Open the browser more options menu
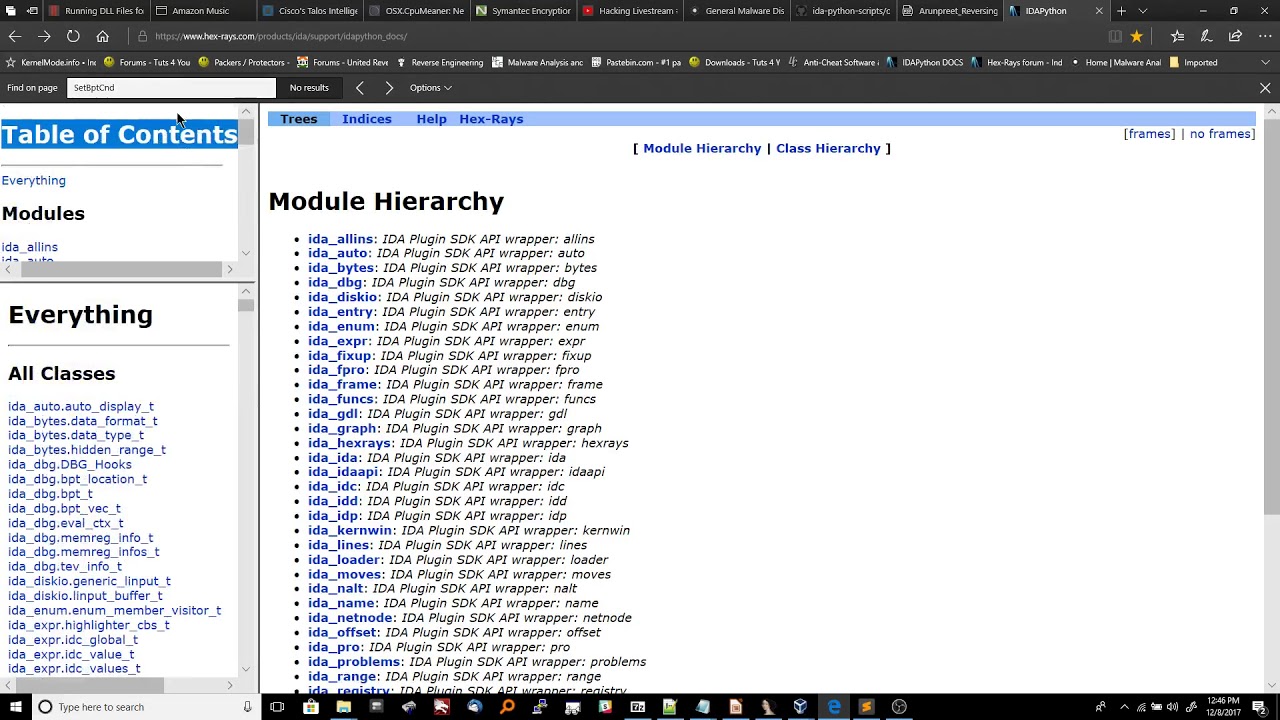 click(x=1264, y=36)
